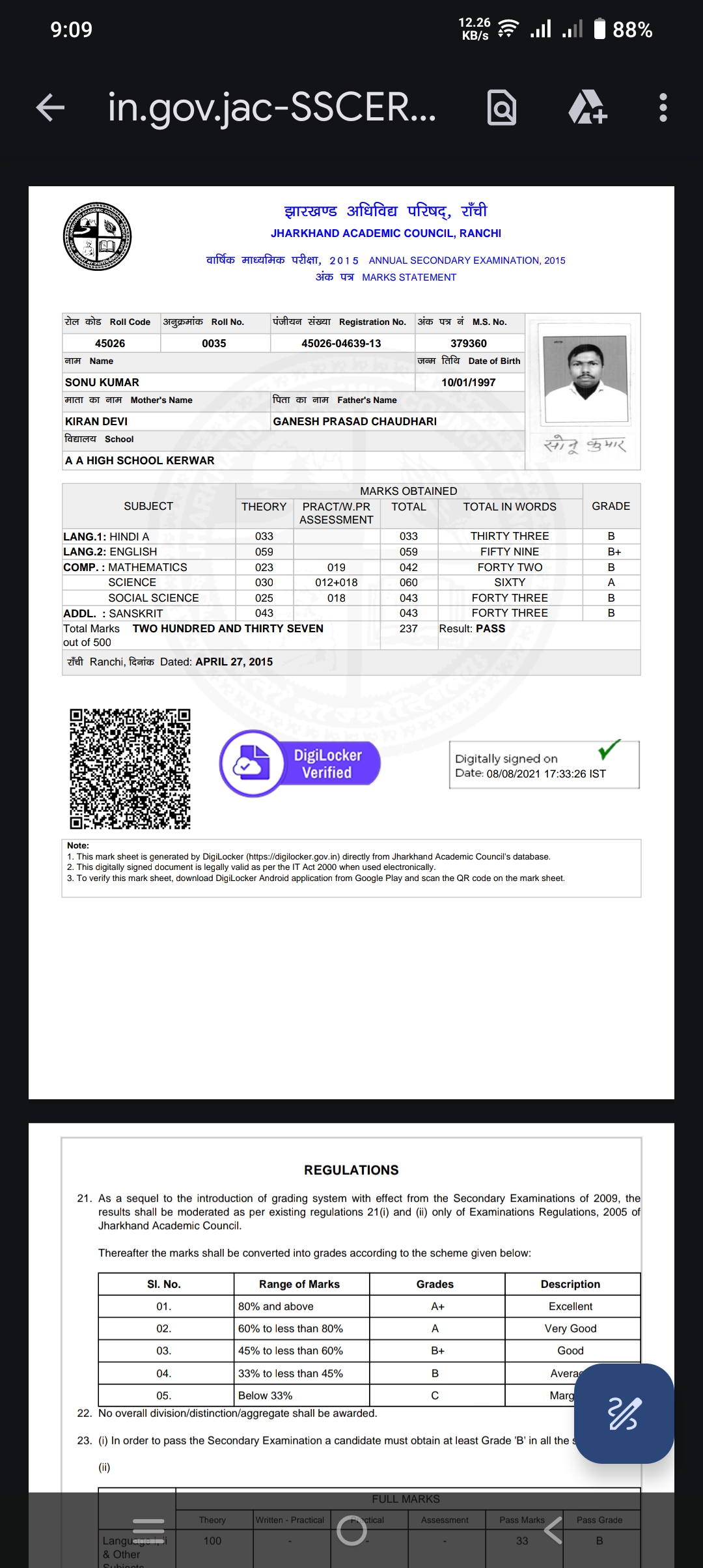This screenshot has width=703, height=1568.
Task: Tap the QR code on the mark sheet
Action: (130, 768)
